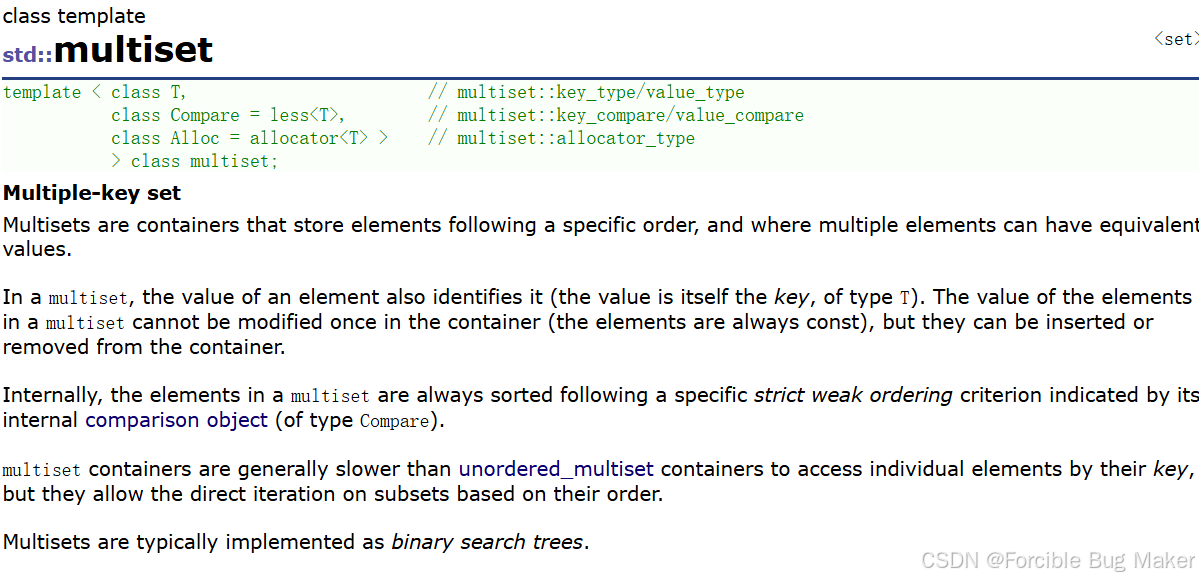Image resolution: width=1199 pixels, height=580 pixels.
Task: Click the multiset page title
Action: 133,51
